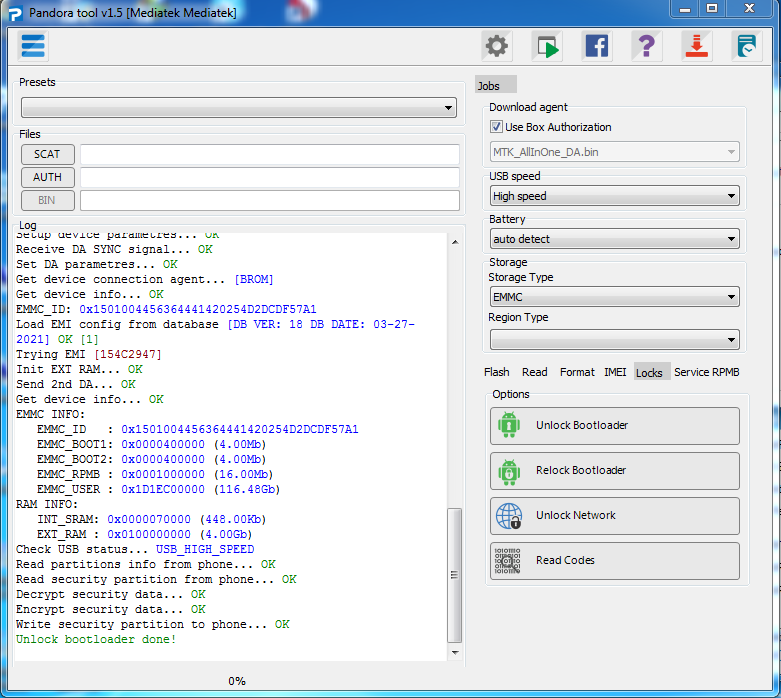Click the log scroll down arrow
Viewport: 781px width, 698px height.
(x=455, y=652)
